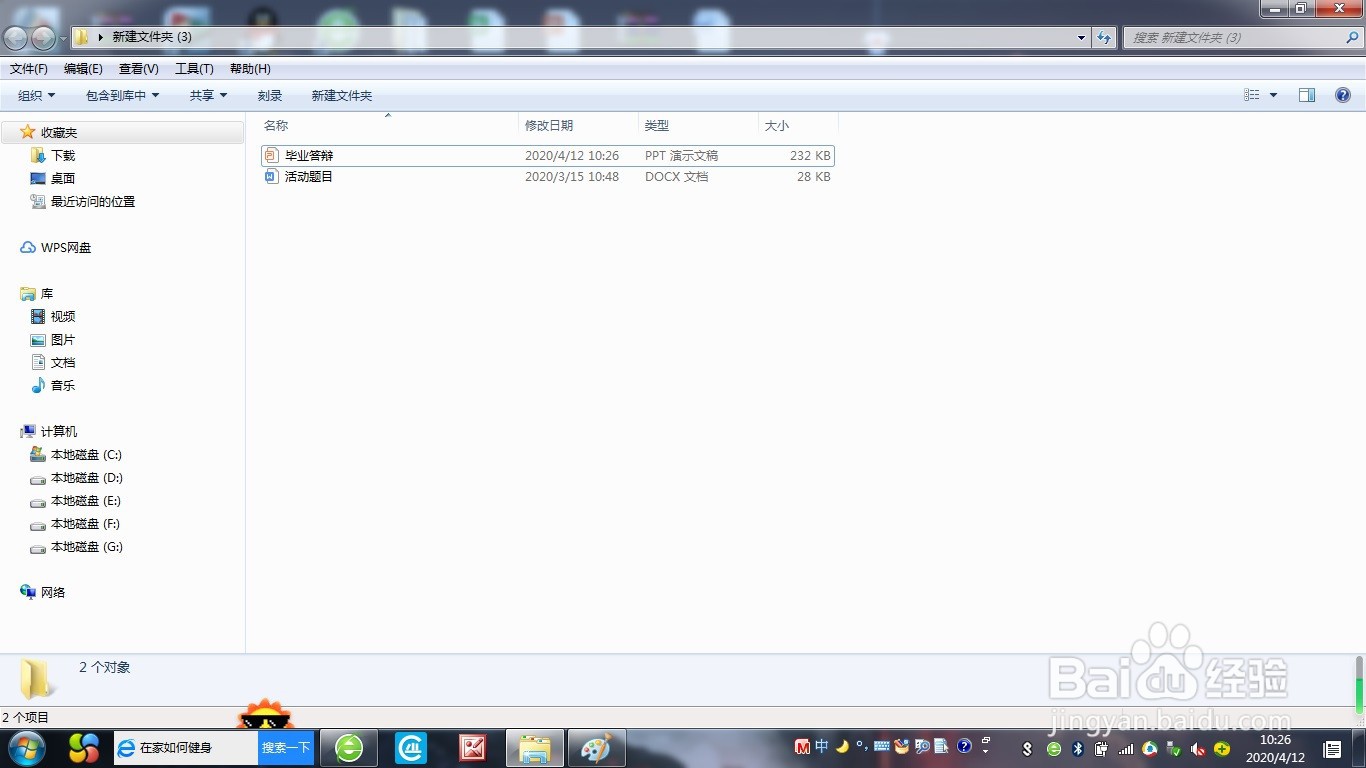This screenshot has height=768, width=1366.
Task: Open the 帮助(H) menu
Action: pyautogui.click(x=250, y=69)
